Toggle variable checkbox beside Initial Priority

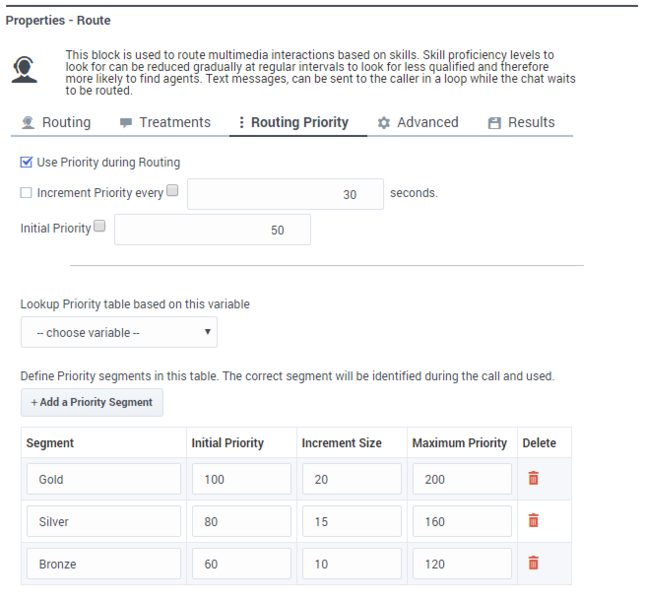[99, 227]
